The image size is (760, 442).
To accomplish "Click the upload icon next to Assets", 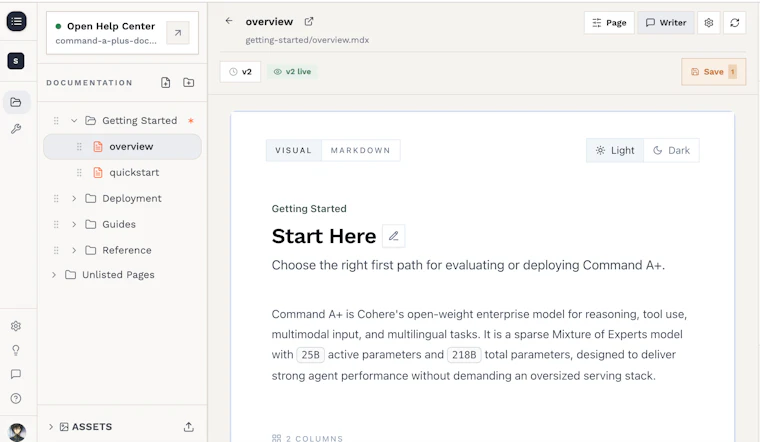I will point(189,427).
